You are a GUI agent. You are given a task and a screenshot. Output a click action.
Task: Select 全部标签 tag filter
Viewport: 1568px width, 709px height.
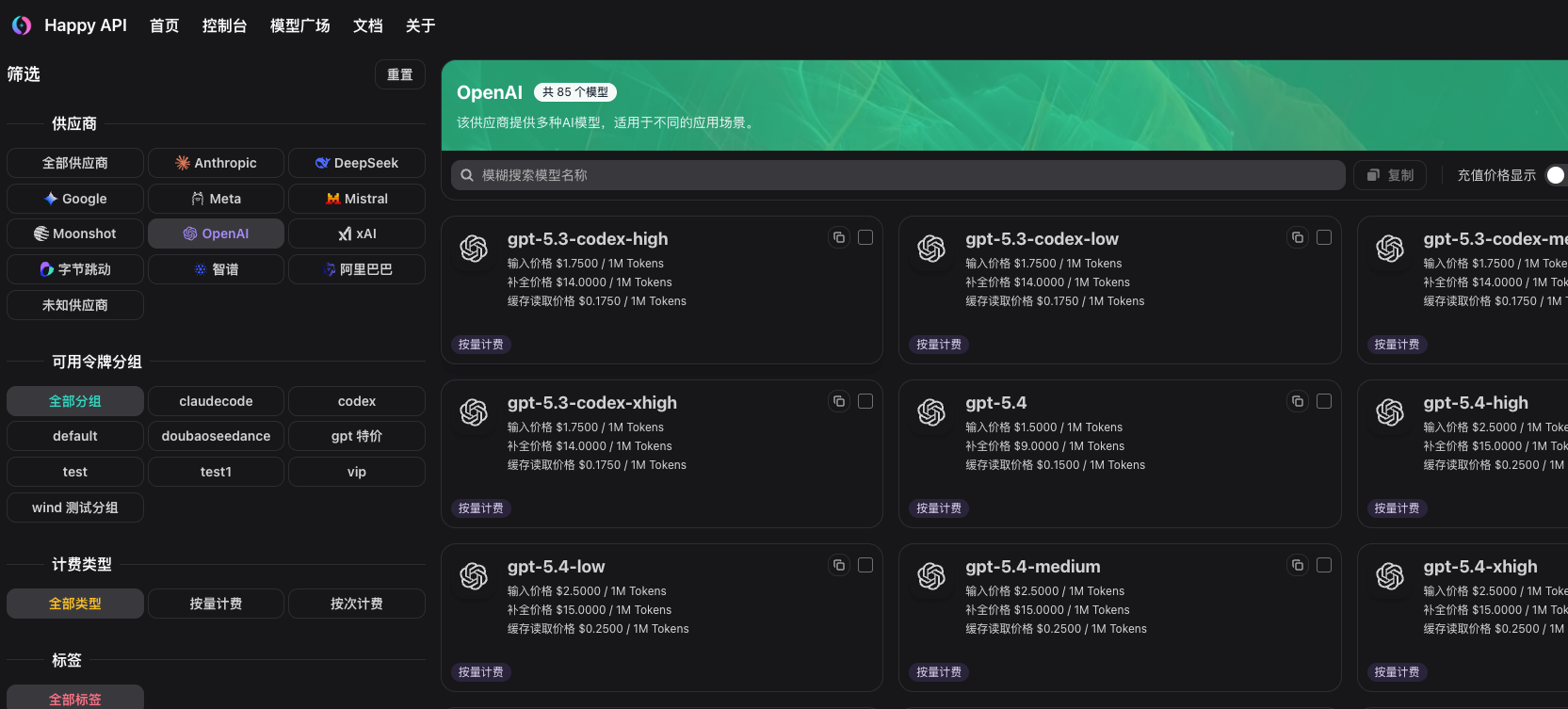[75, 698]
